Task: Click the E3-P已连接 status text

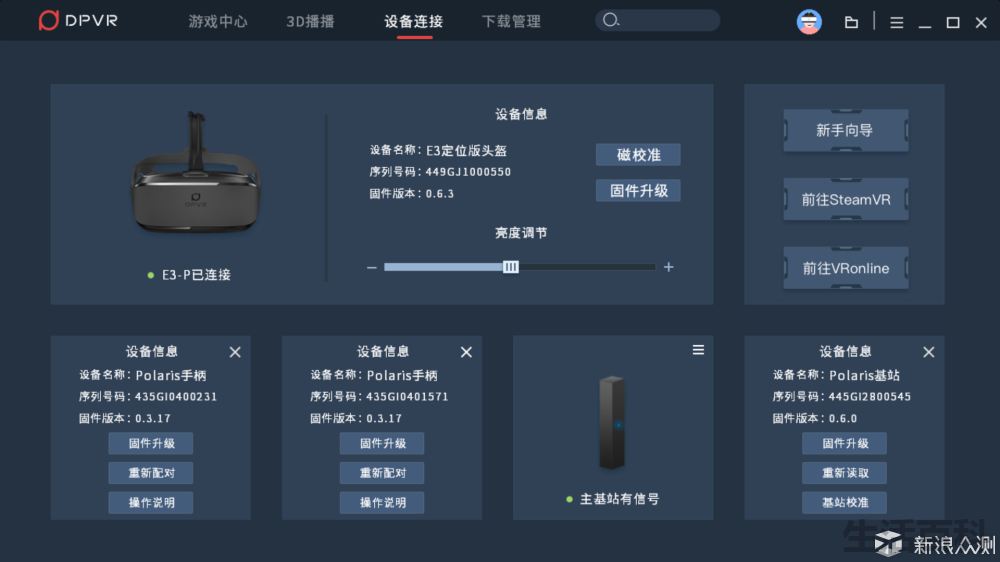Action: coord(196,275)
